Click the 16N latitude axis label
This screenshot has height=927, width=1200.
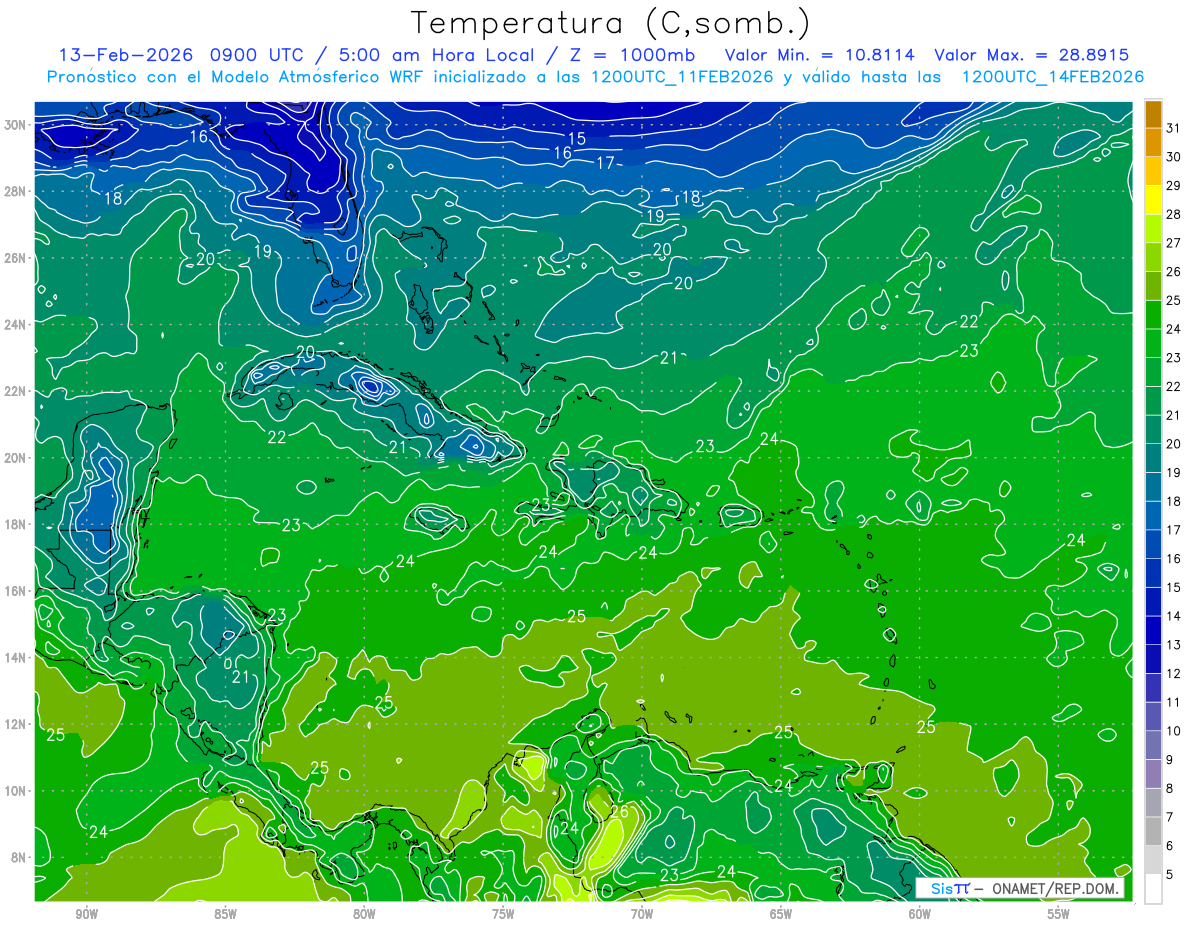[x=15, y=591]
